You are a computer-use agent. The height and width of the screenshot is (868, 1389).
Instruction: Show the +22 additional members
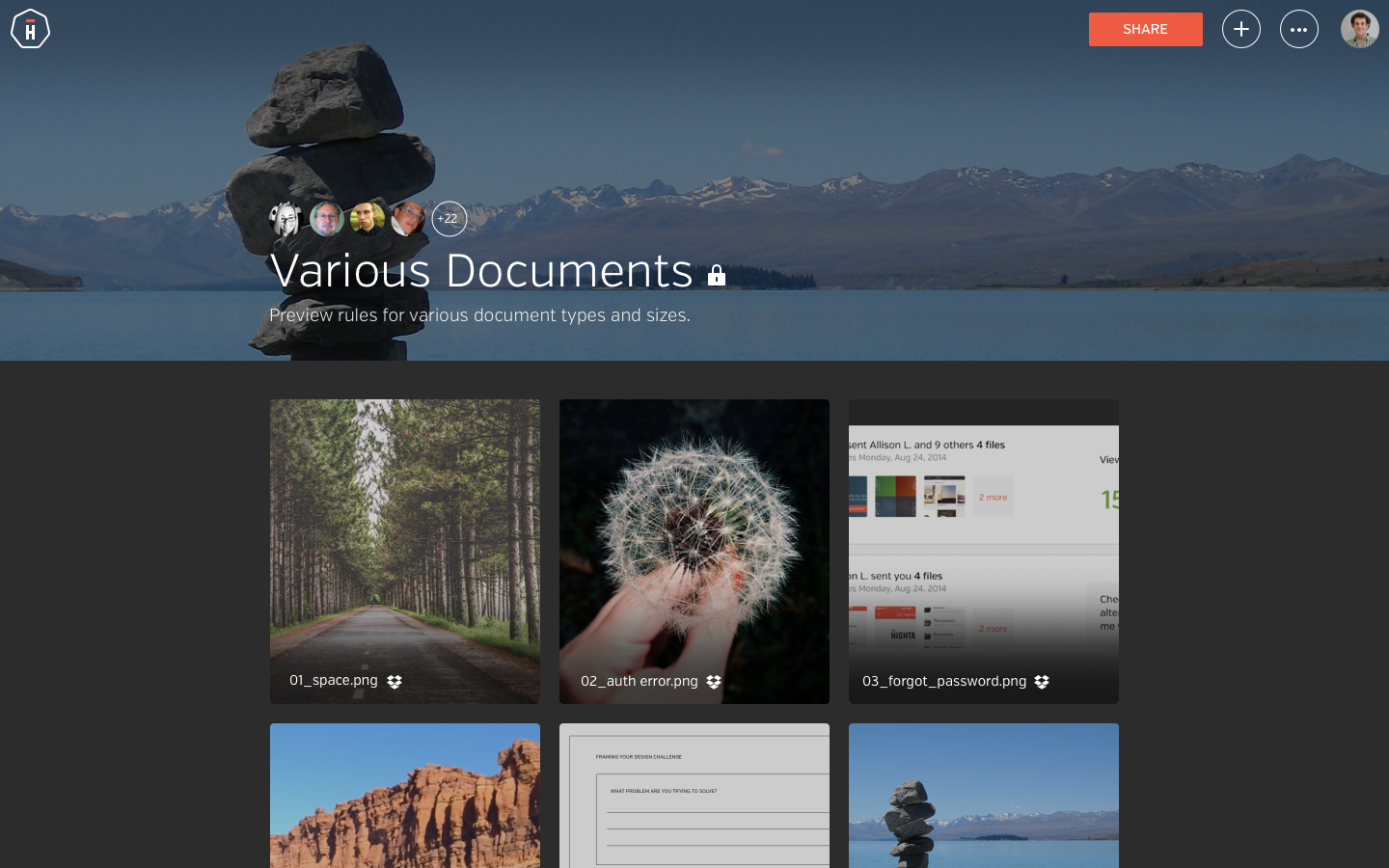(x=449, y=219)
